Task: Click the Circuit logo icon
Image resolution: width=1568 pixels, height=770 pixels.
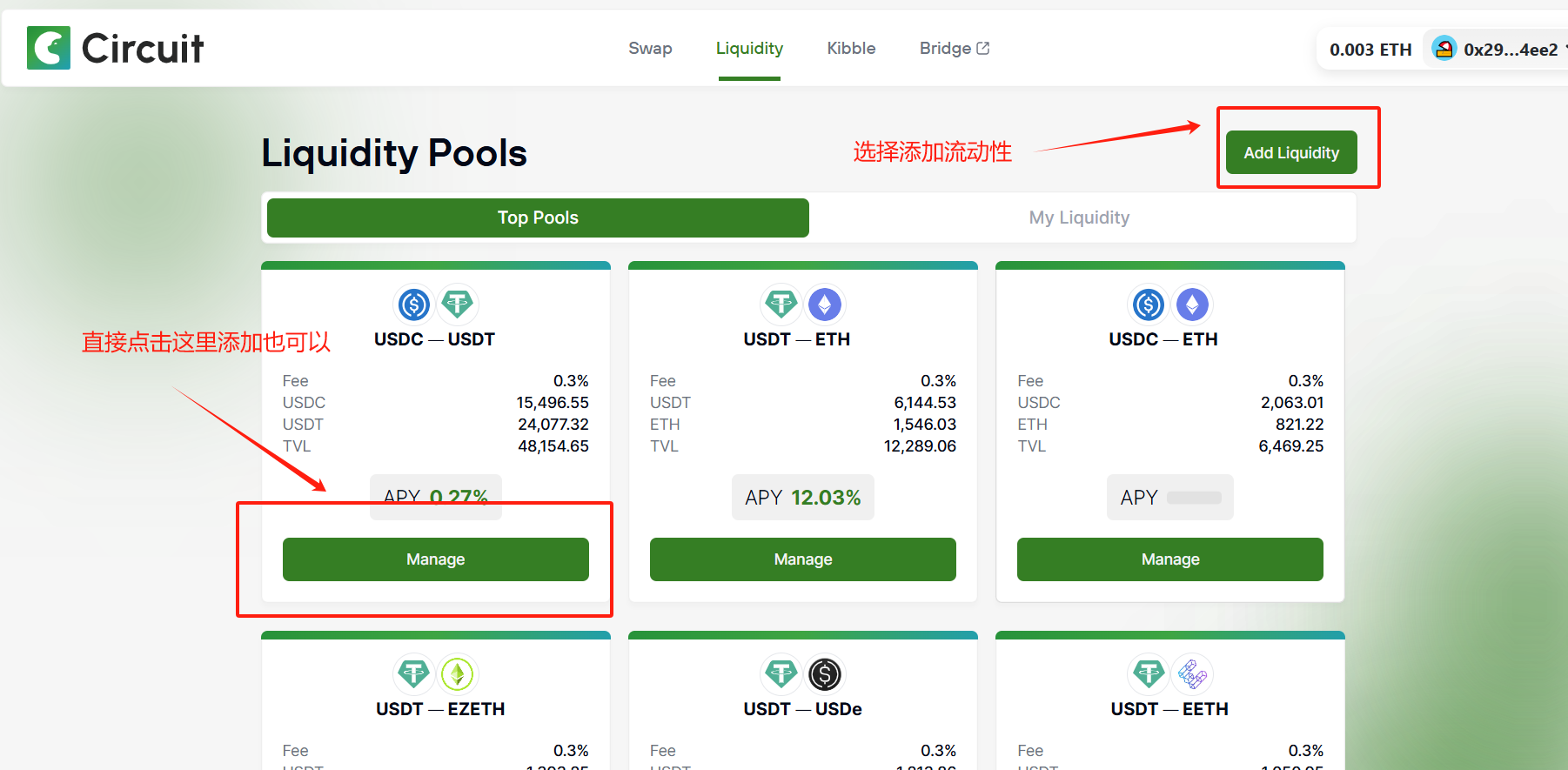Action: [49, 48]
